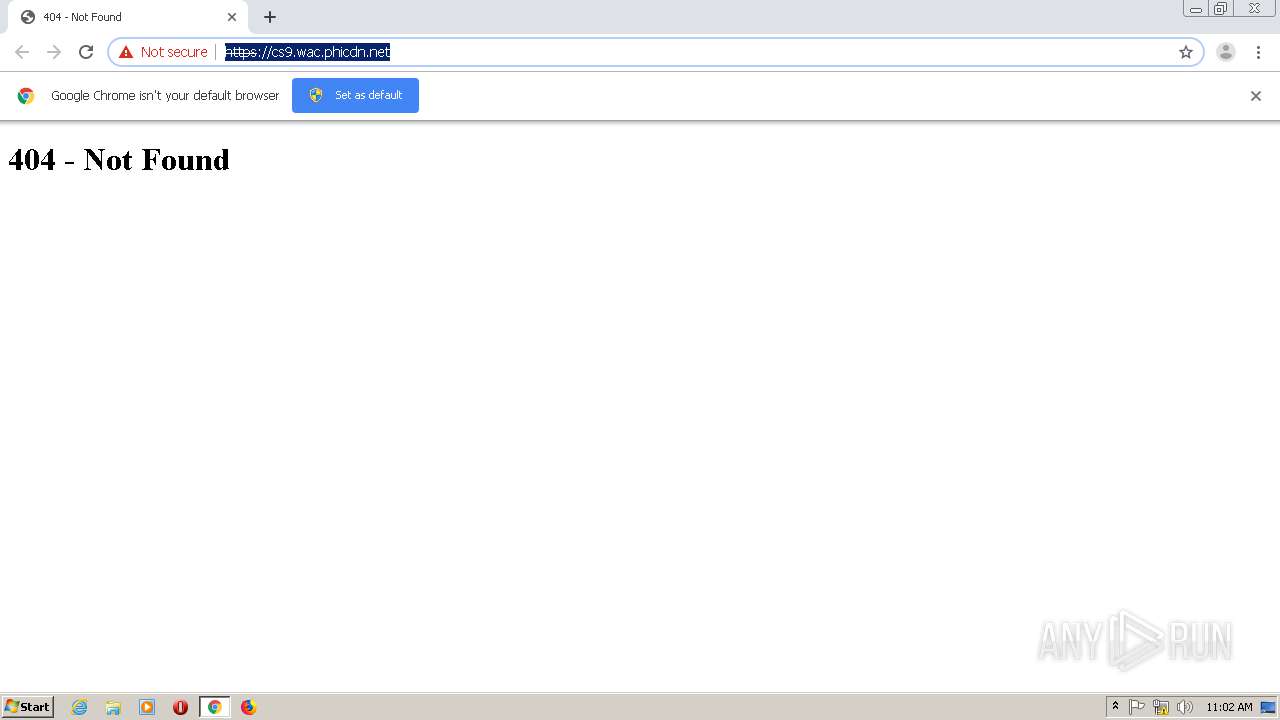Click the 11:02 AM system clock
This screenshot has height=720, width=1280.
[x=1229, y=707]
